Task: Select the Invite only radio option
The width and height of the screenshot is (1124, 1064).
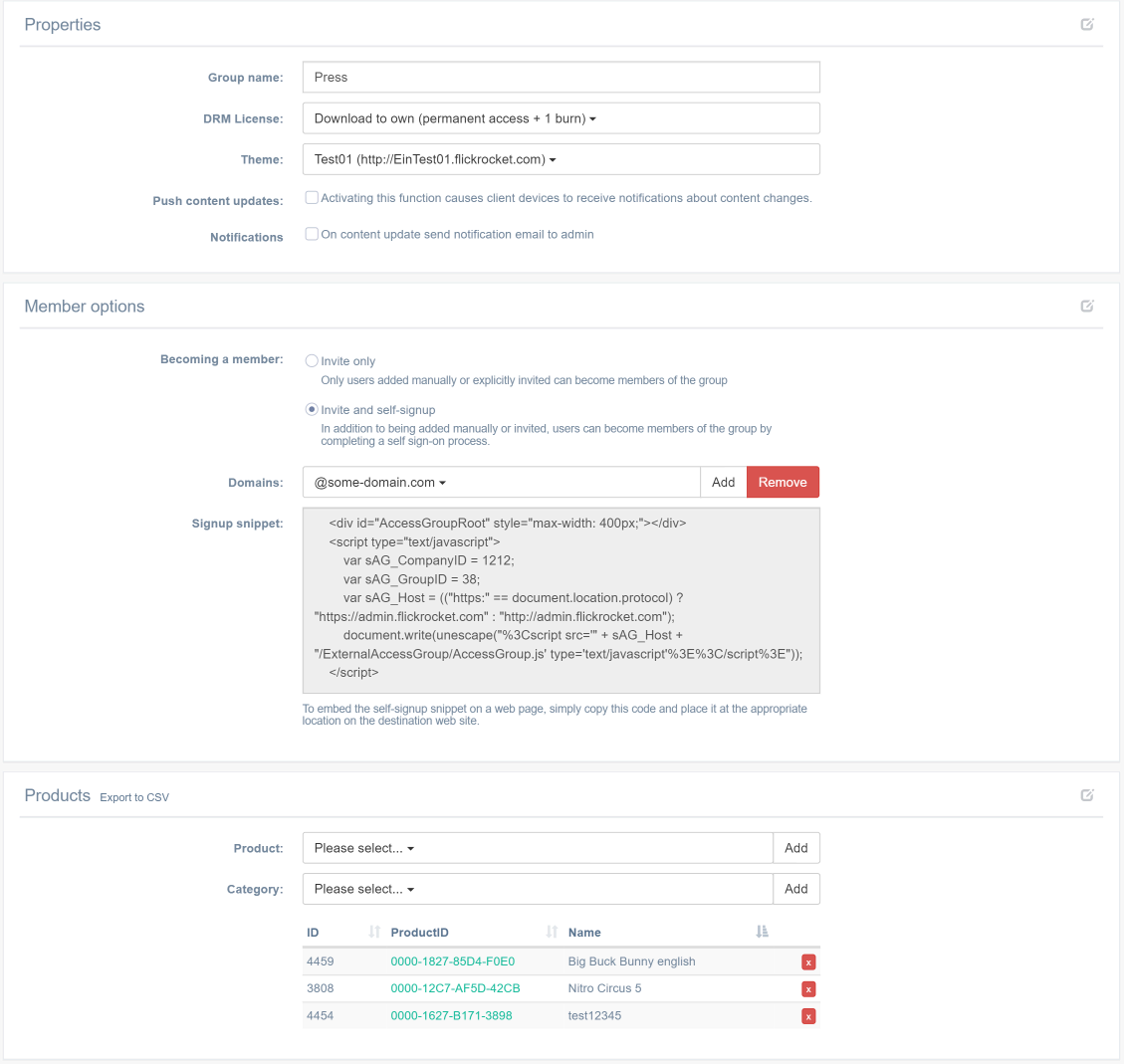Action: point(312,361)
